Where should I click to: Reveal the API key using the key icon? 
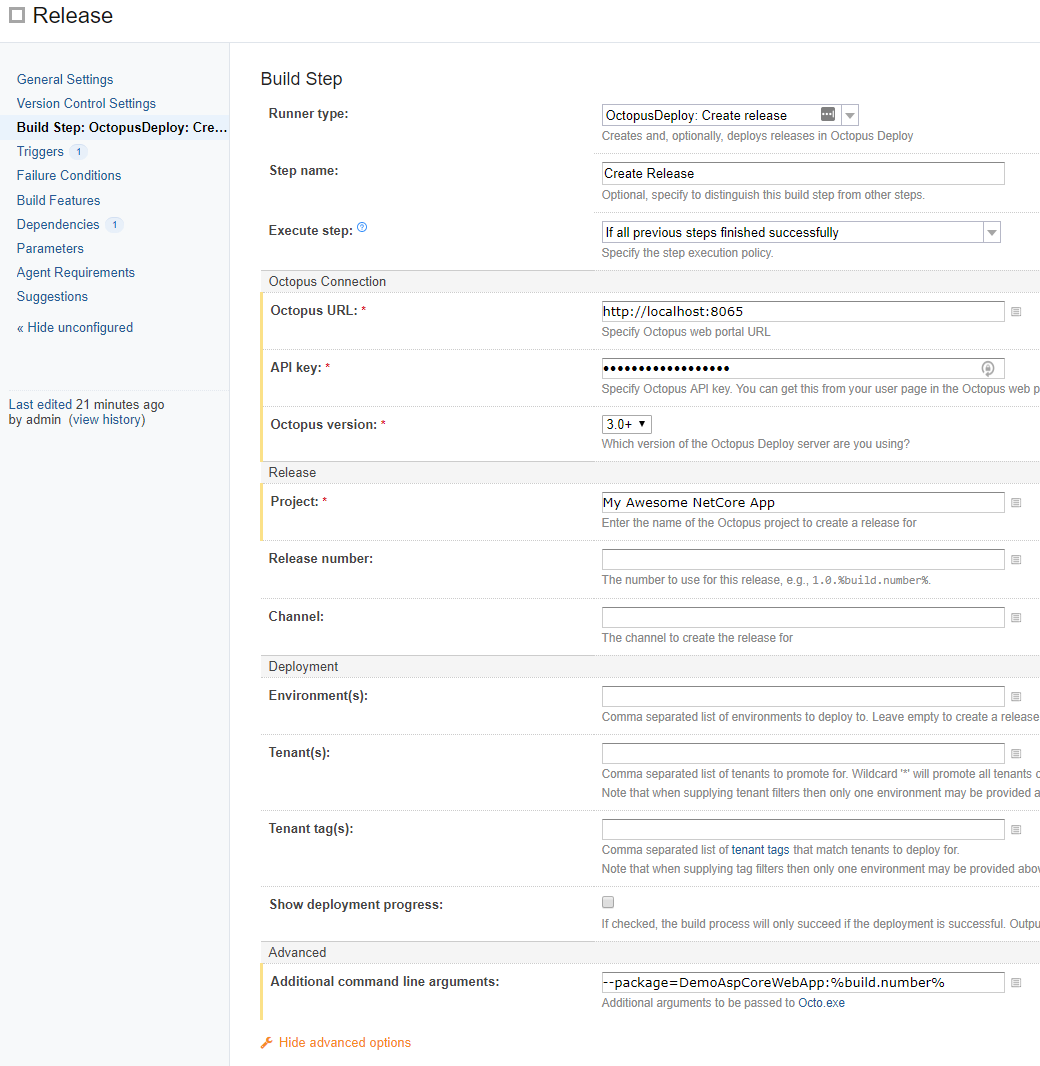pos(988,368)
